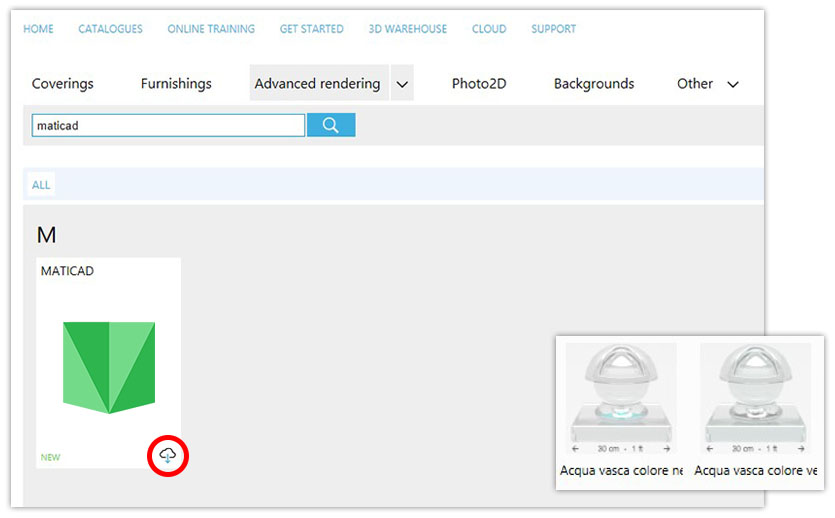Expand the Advanced rendering dropdown arrow
Image resolution: width=835 pixels, height=518 pixels.
pyautogui.click(x=402, y=84)
